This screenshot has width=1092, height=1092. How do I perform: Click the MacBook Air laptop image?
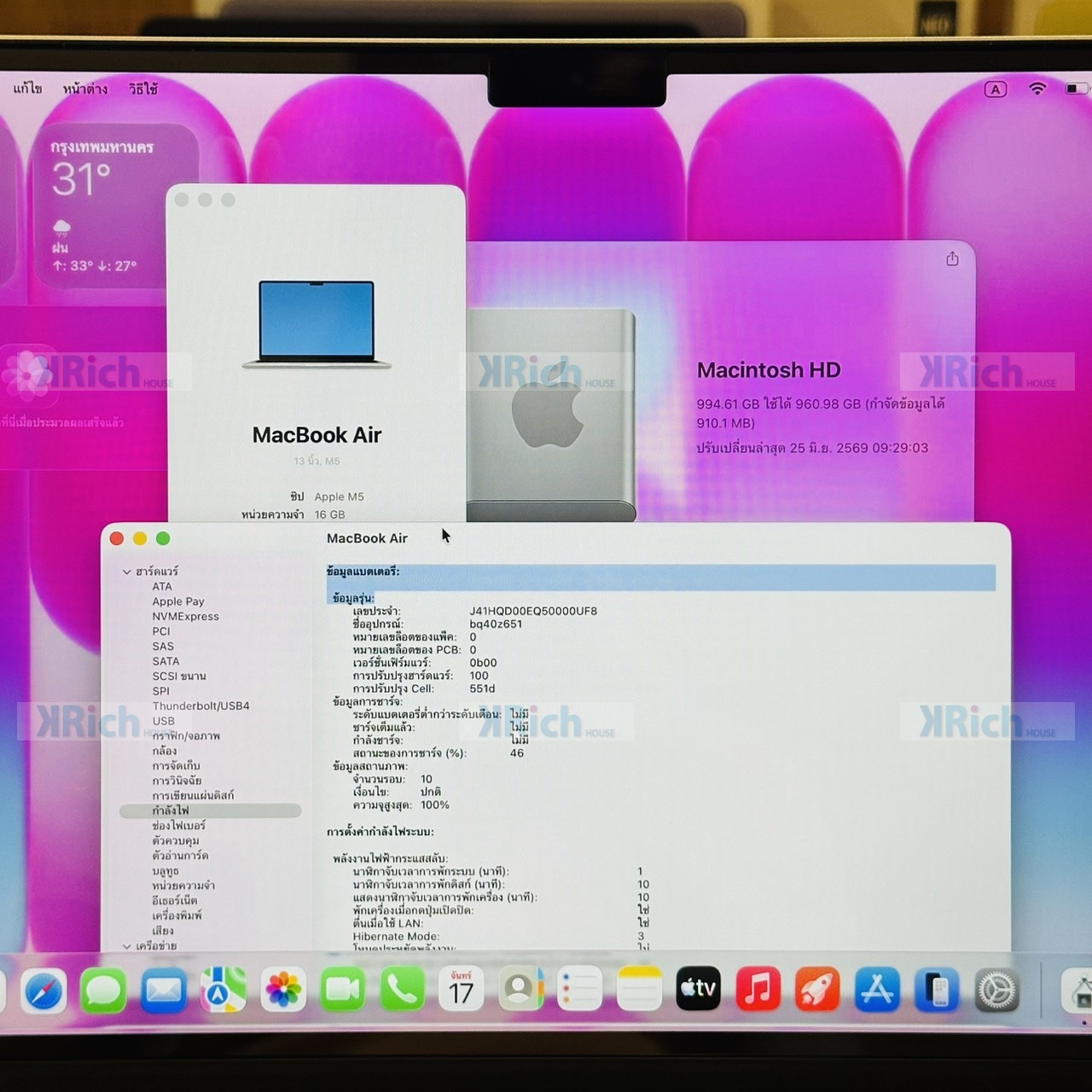pos(317,324)
